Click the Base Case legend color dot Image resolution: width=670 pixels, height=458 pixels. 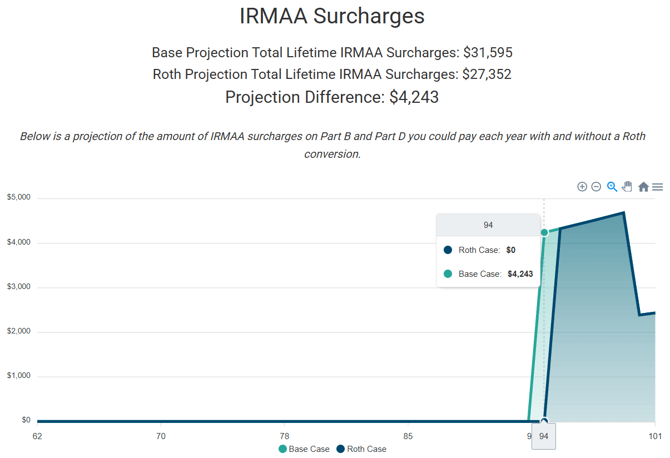click(x=283, y=449)
